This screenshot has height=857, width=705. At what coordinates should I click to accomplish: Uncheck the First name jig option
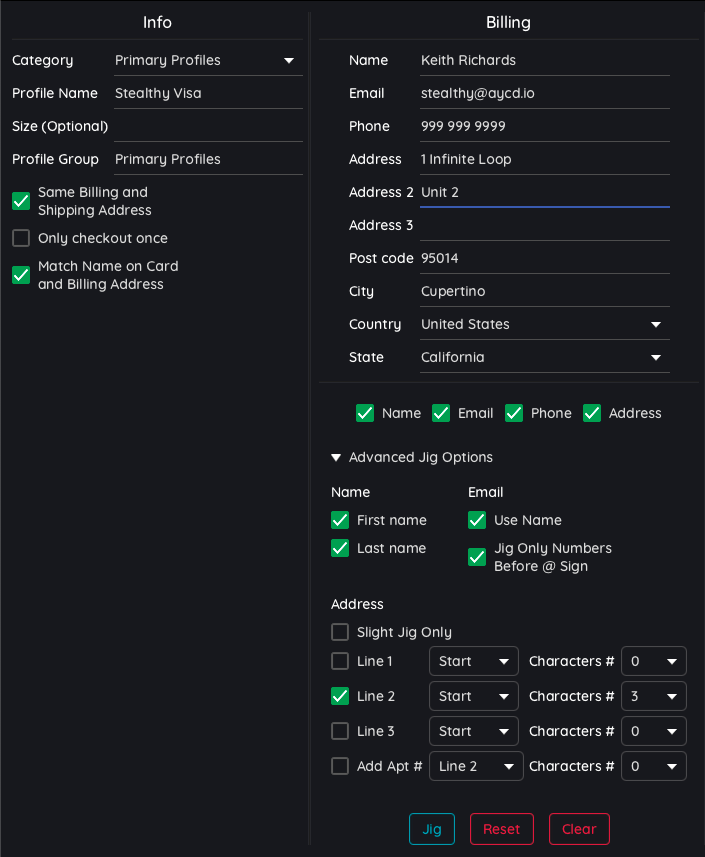click(x=340, y=520)
